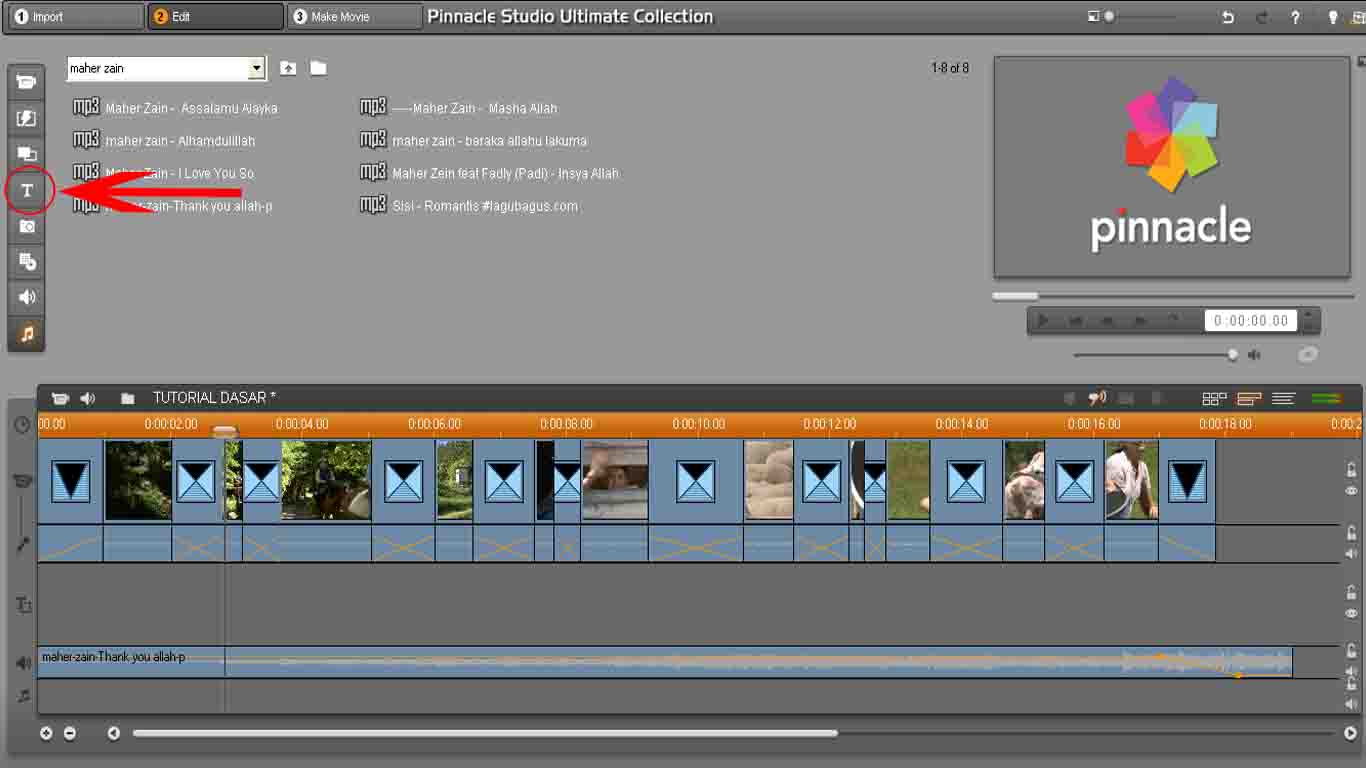The width and height of the screenshot is (1366, 768).
Task: Select "Maher Zain - Masha Allah" mp3
Action: 459,108
